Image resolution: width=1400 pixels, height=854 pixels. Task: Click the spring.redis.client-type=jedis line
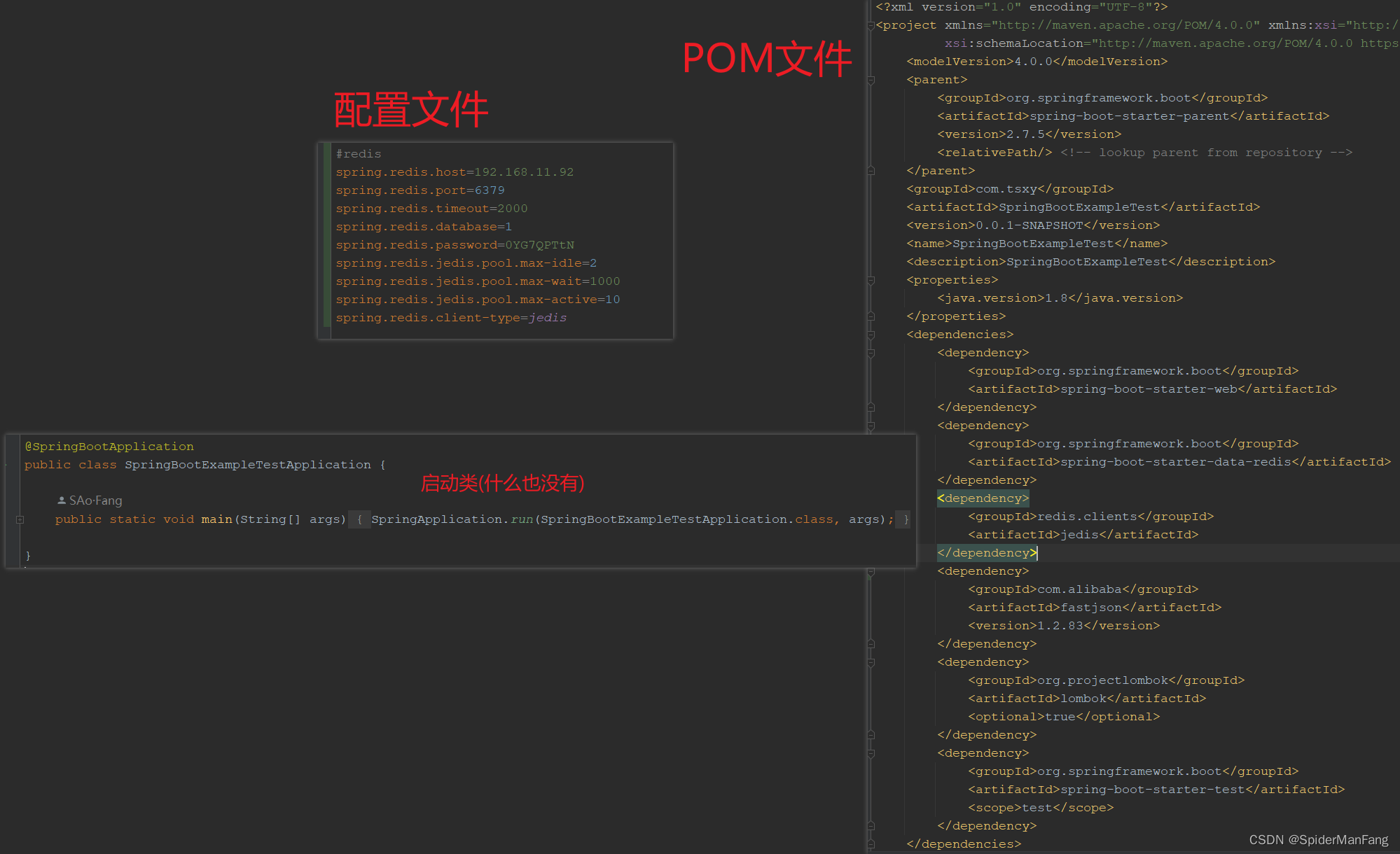[x=451, y=318]
